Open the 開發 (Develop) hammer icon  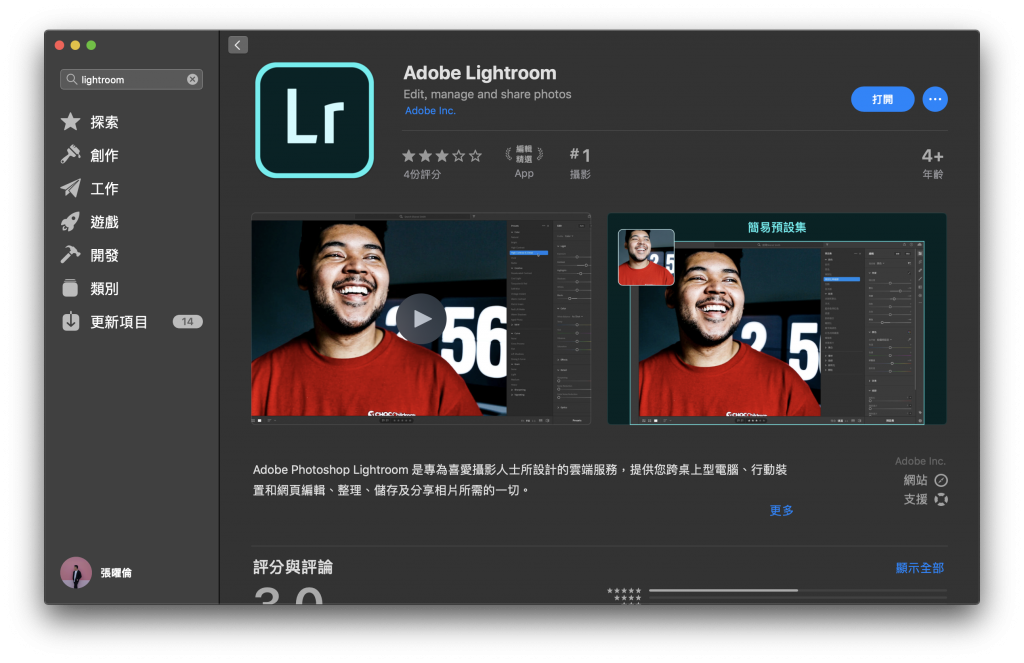[71, 255]
